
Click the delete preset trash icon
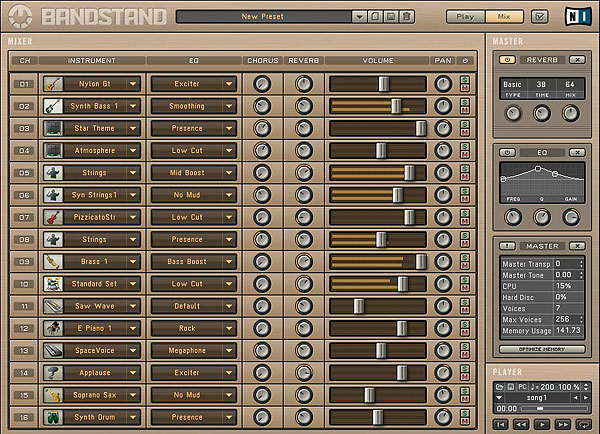(x=407, y=16)
